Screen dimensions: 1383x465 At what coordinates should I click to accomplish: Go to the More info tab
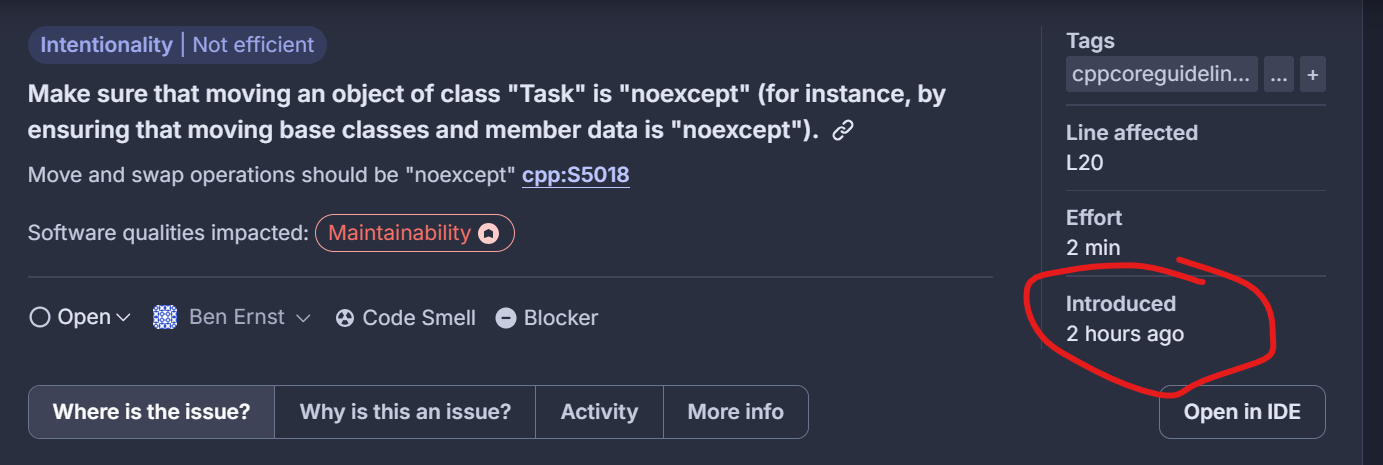pos(735,412)
